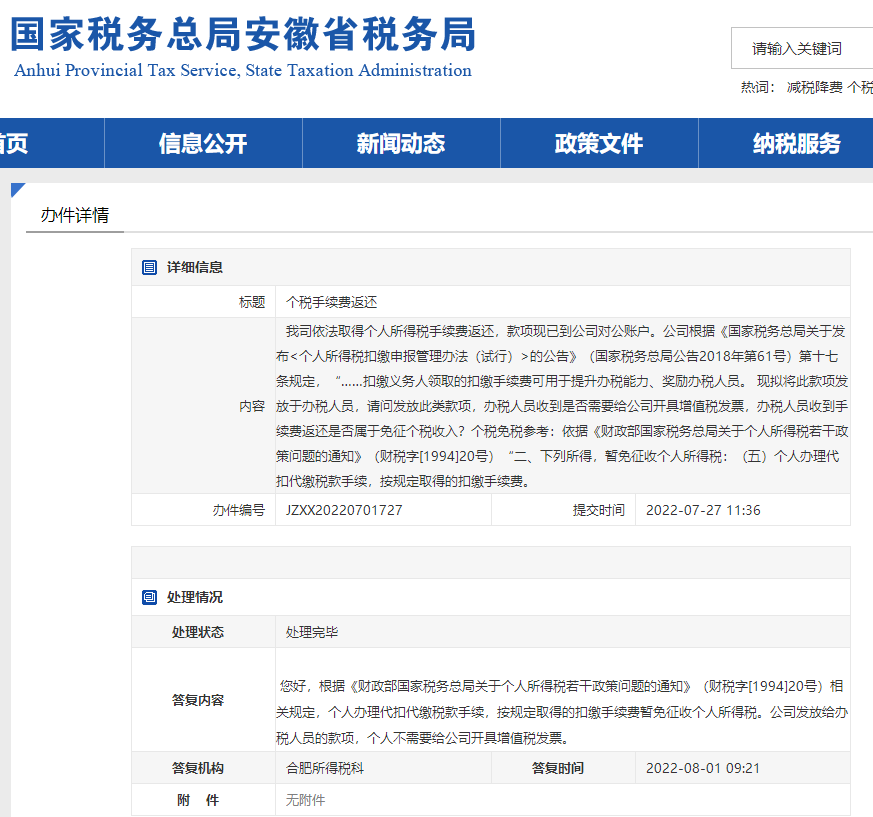Go to 新闻动态 in the navigation bar
Screen dimensions: 873x817
click(x=401, y=143)
